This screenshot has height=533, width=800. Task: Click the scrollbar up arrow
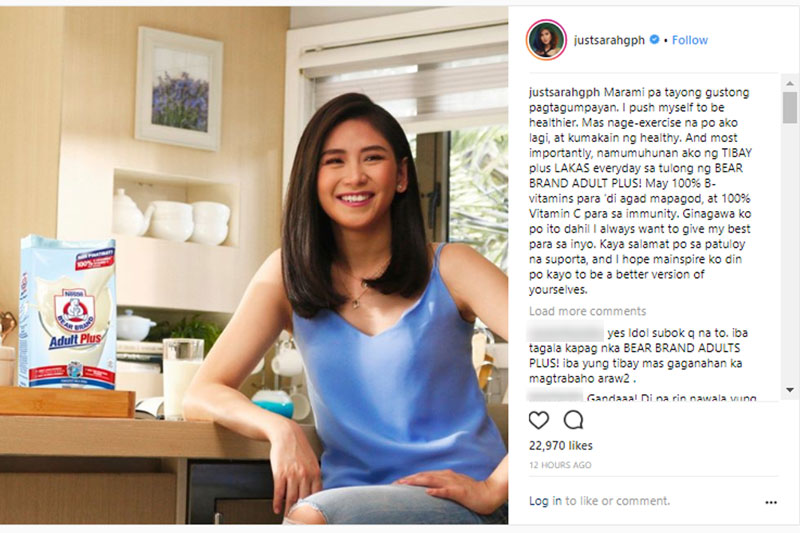[790, 83]
